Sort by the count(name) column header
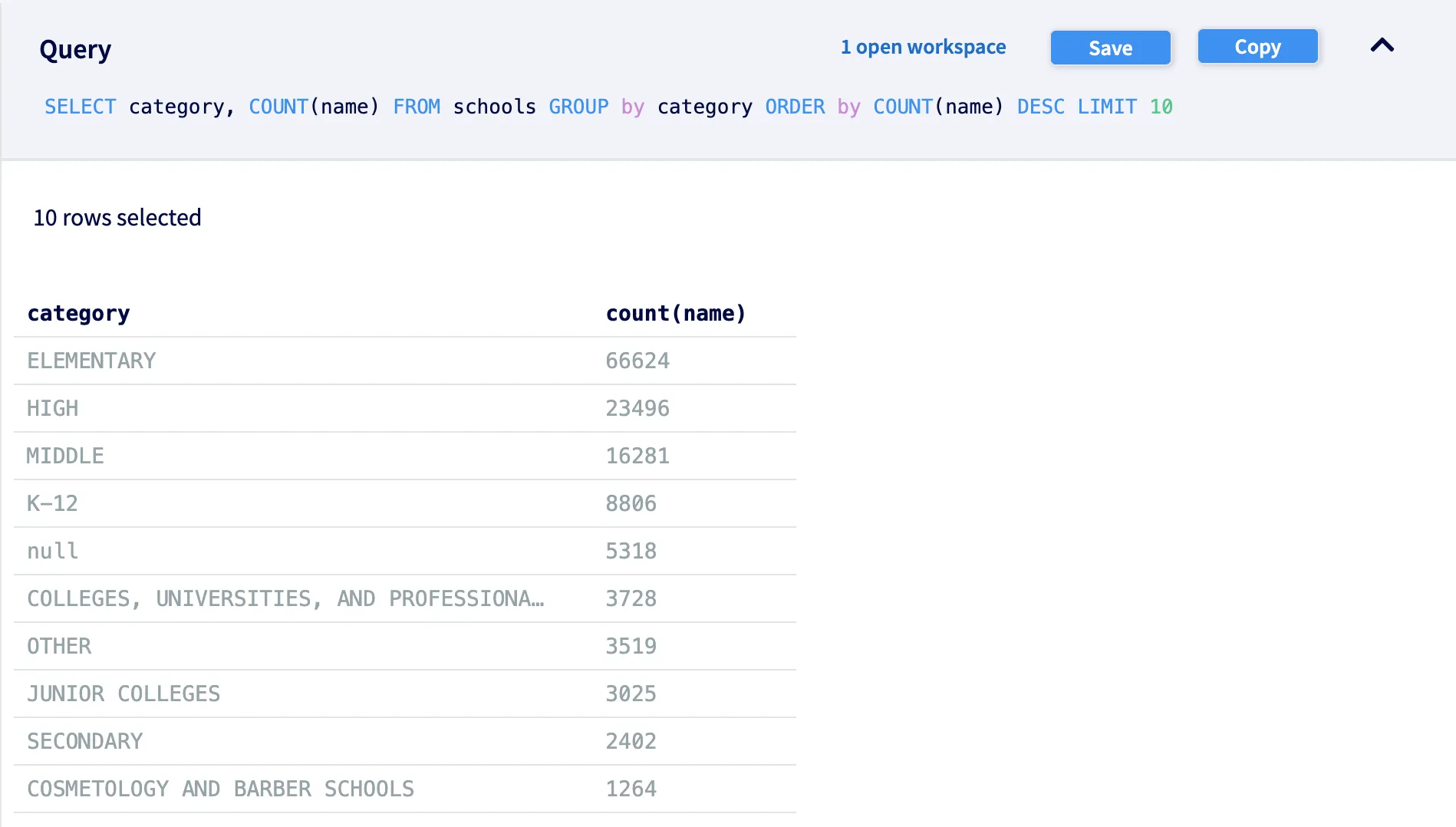 [x=675, y=313]
